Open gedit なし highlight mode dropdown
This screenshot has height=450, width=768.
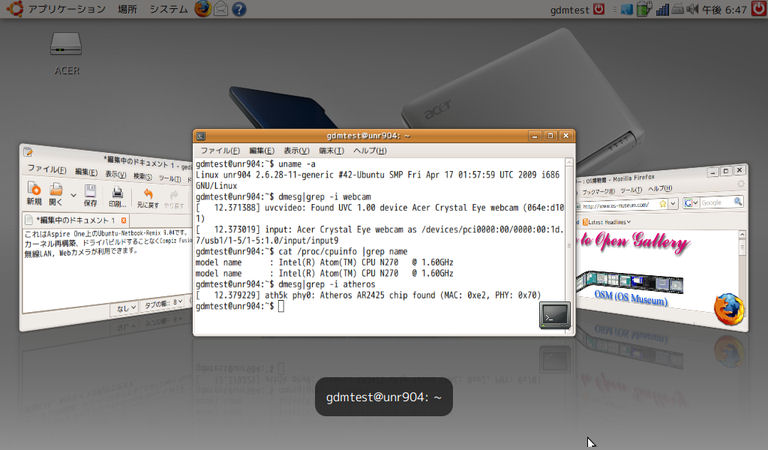click(x=126, y=308)
